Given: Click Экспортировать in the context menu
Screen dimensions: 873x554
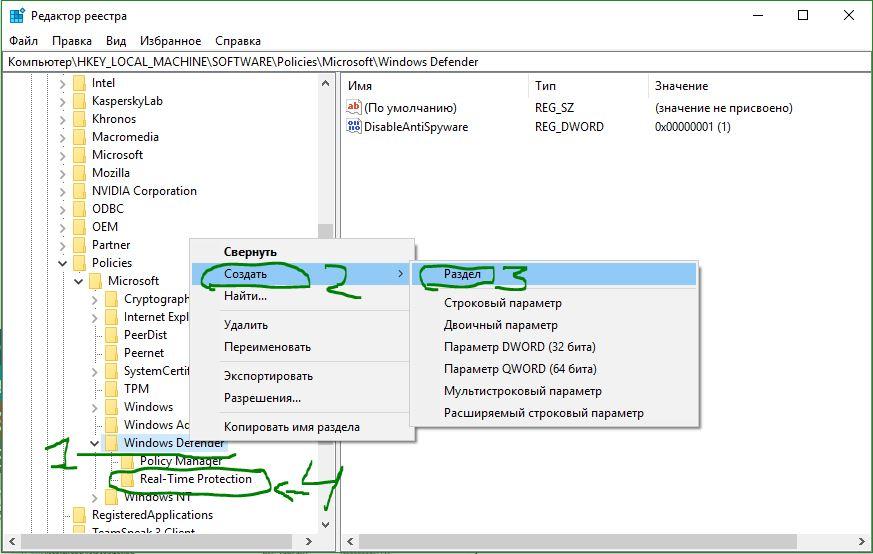Looking at the screenshot, I should click(268, 376).
